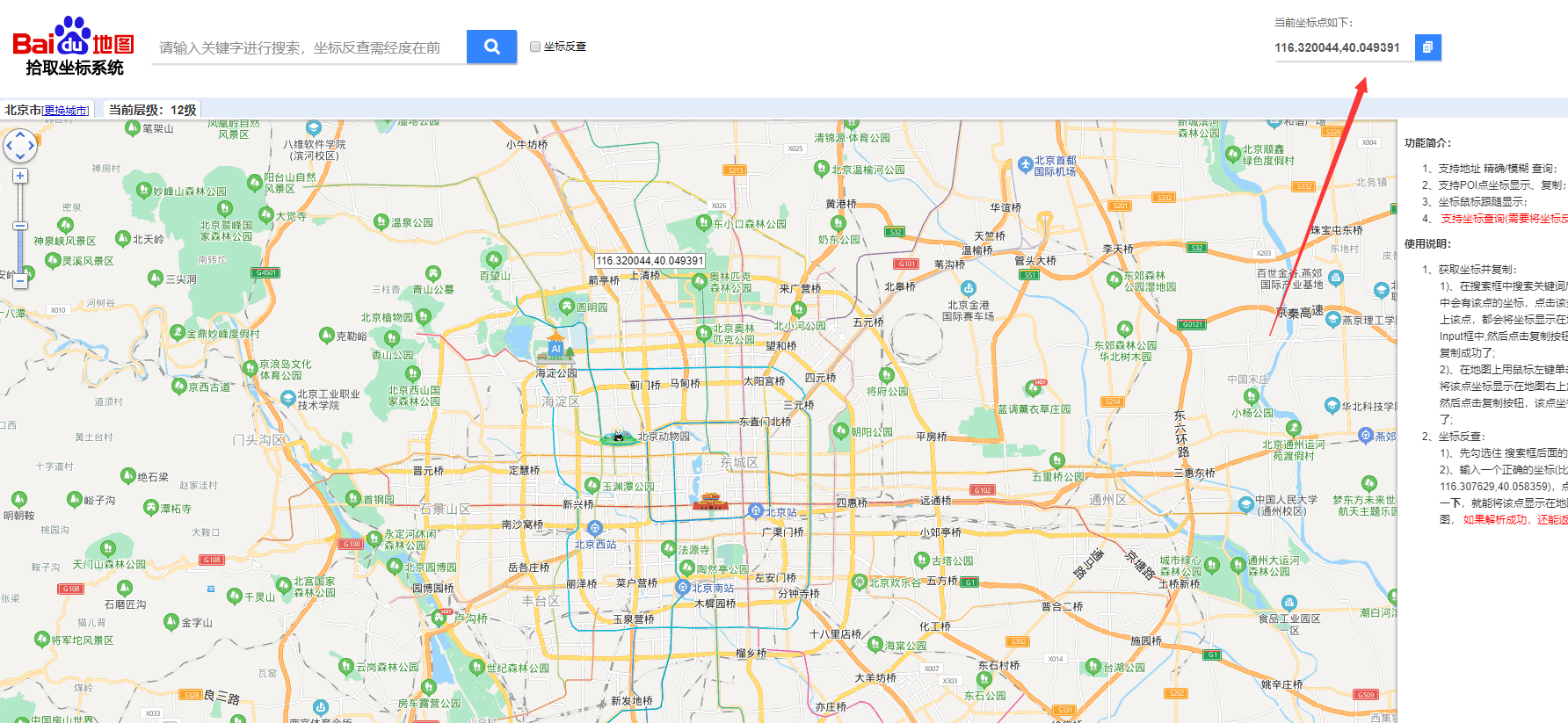Click the "使用说明：" heading
Screen dimensions: 1568x723
point(1428,244)
